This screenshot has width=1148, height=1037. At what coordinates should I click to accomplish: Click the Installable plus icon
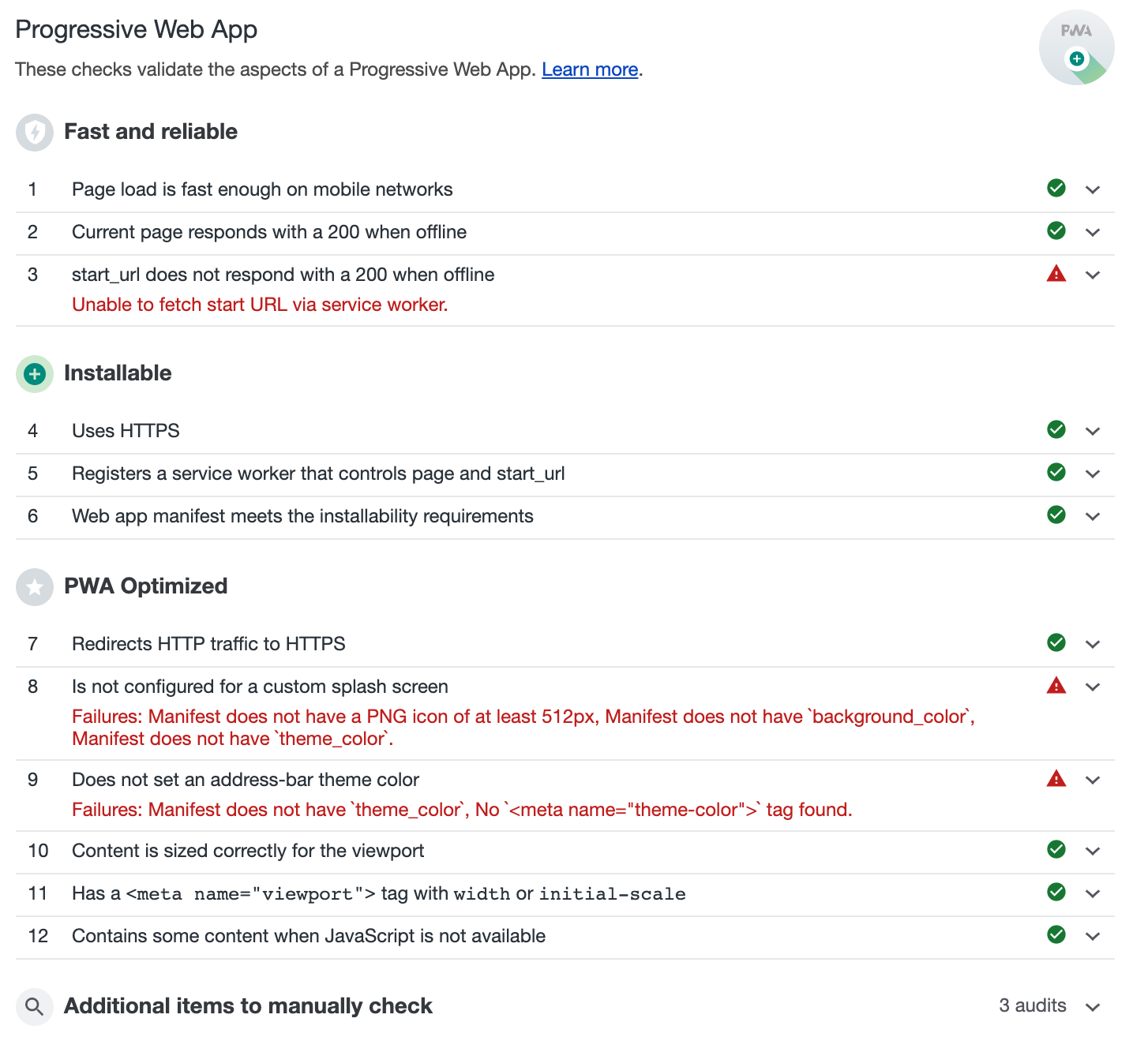point(35,374)
